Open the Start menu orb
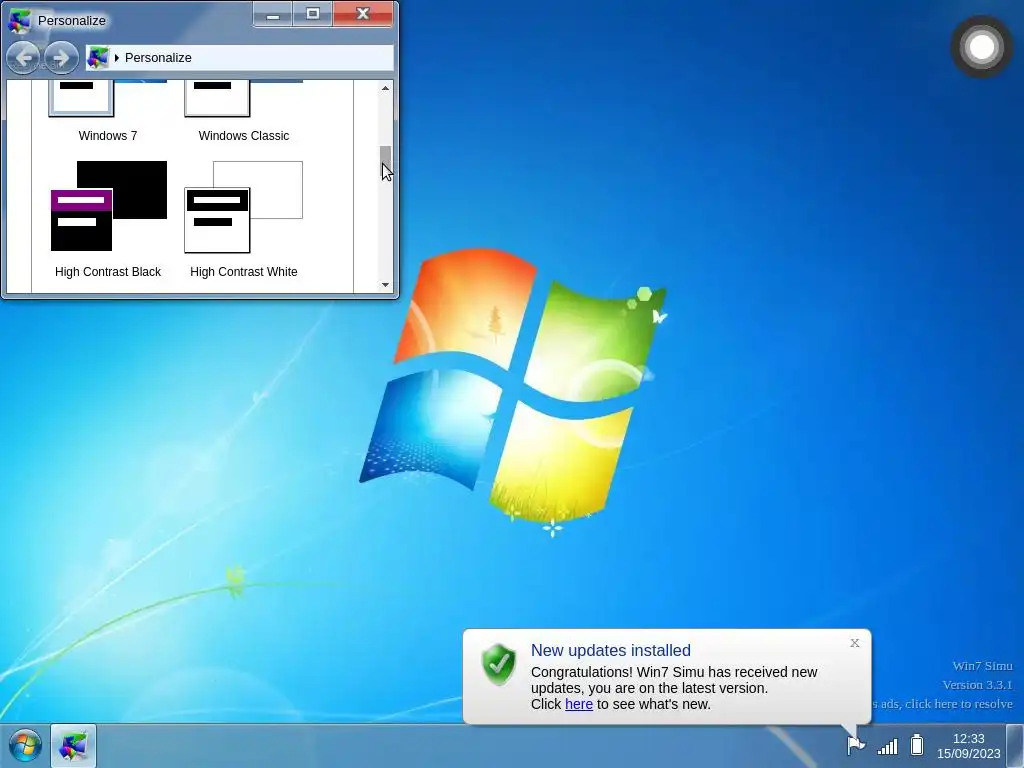Viewport: 1024px width, 768px height. [25, 746]
